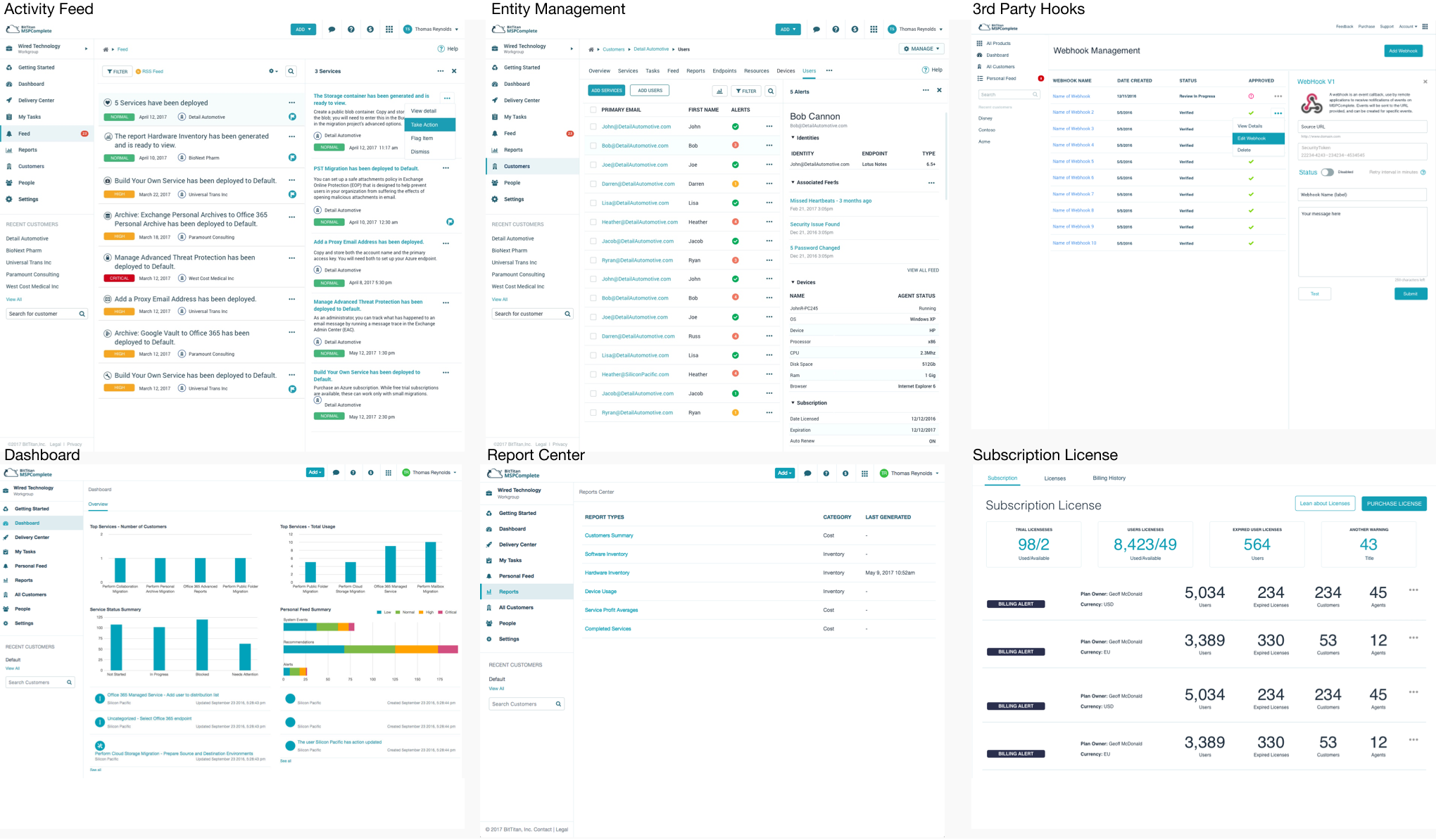This screenshot has width=1436, height=840.
Task: Click the dollar icon in Dashboard header
Action: tap(371, 473)
